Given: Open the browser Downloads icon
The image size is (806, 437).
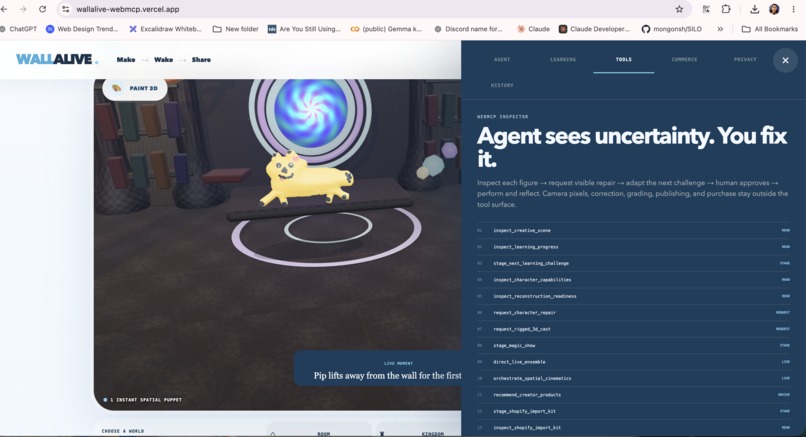Looking at the screenshot, I should [x=754, y=9].
